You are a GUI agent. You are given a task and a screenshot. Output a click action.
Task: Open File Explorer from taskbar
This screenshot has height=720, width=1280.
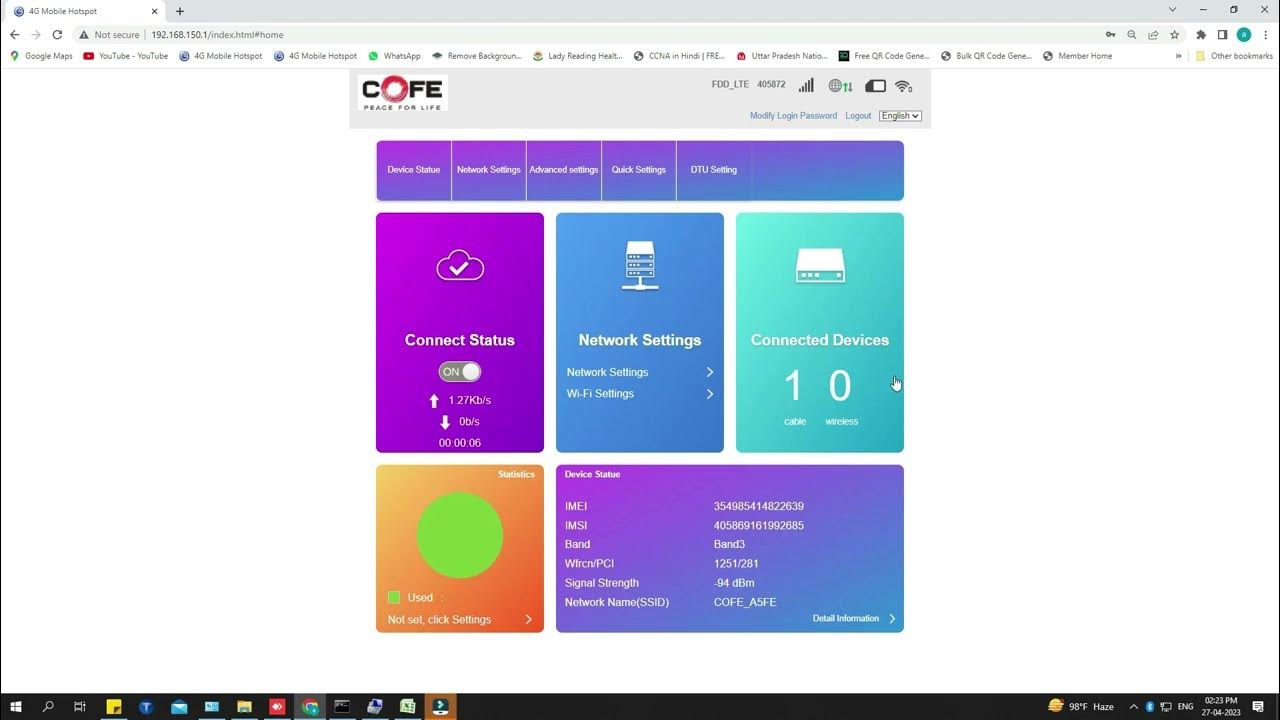click(244, 706)
